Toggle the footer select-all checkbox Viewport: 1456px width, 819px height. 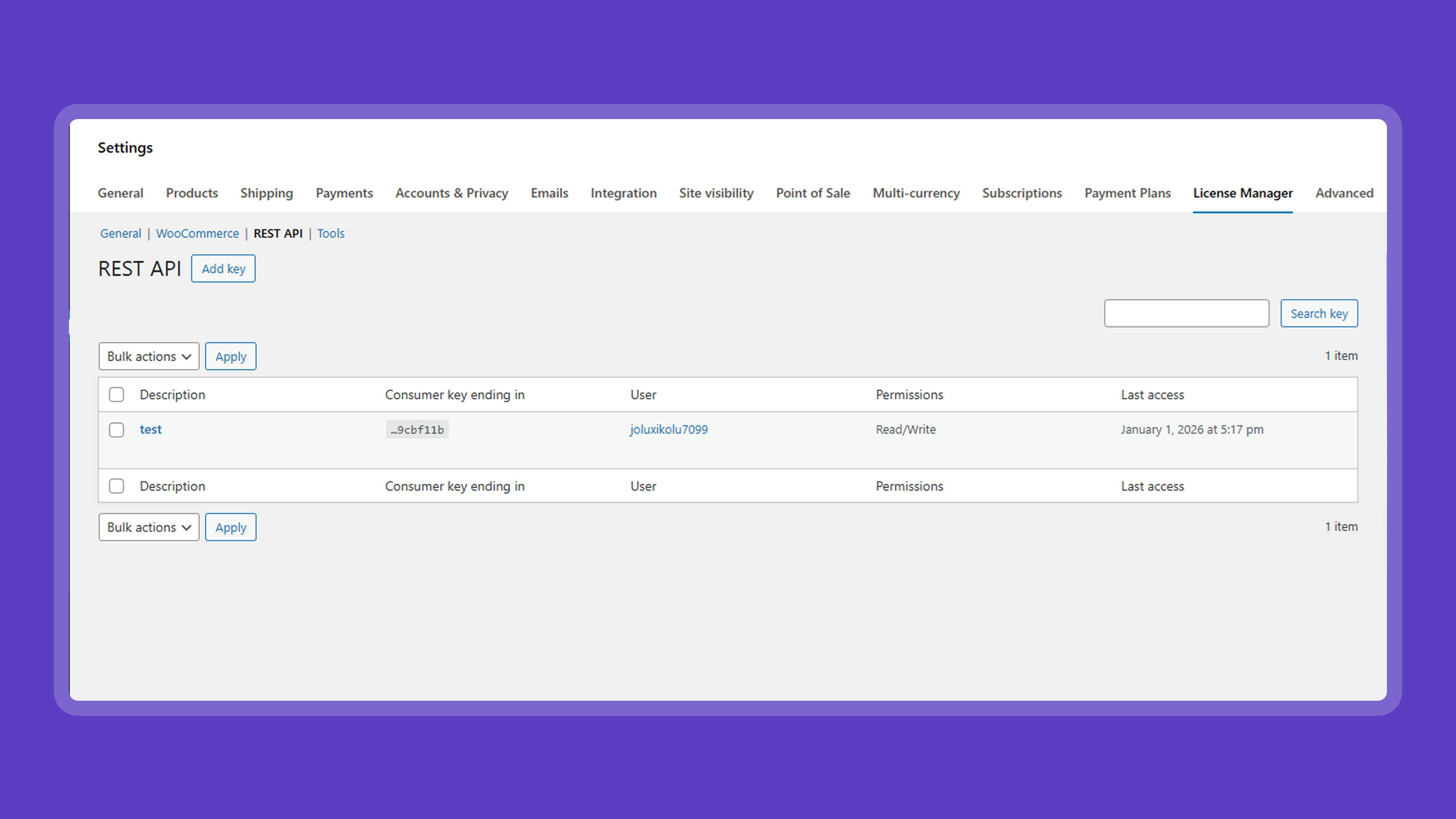tap(116, 486)
